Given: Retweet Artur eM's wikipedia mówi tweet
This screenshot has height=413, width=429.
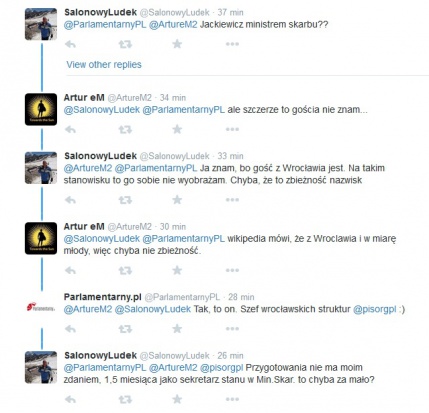Looking at the screenshot, I should tap(125, 270).
